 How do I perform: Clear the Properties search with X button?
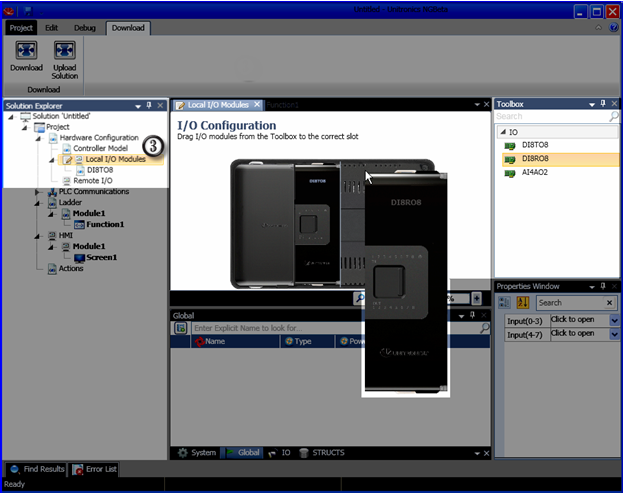click(x=609, y=302)
